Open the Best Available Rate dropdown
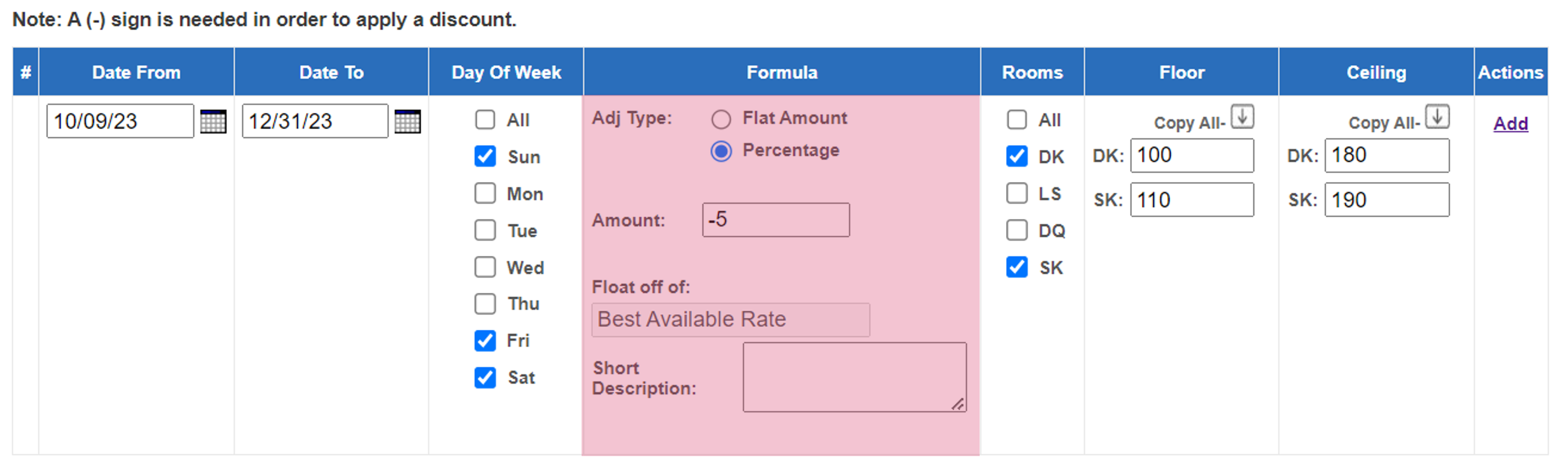Image resolution: width=1568 pixels, height=465 pixels. pyautogui.click(x=731, y=320)
